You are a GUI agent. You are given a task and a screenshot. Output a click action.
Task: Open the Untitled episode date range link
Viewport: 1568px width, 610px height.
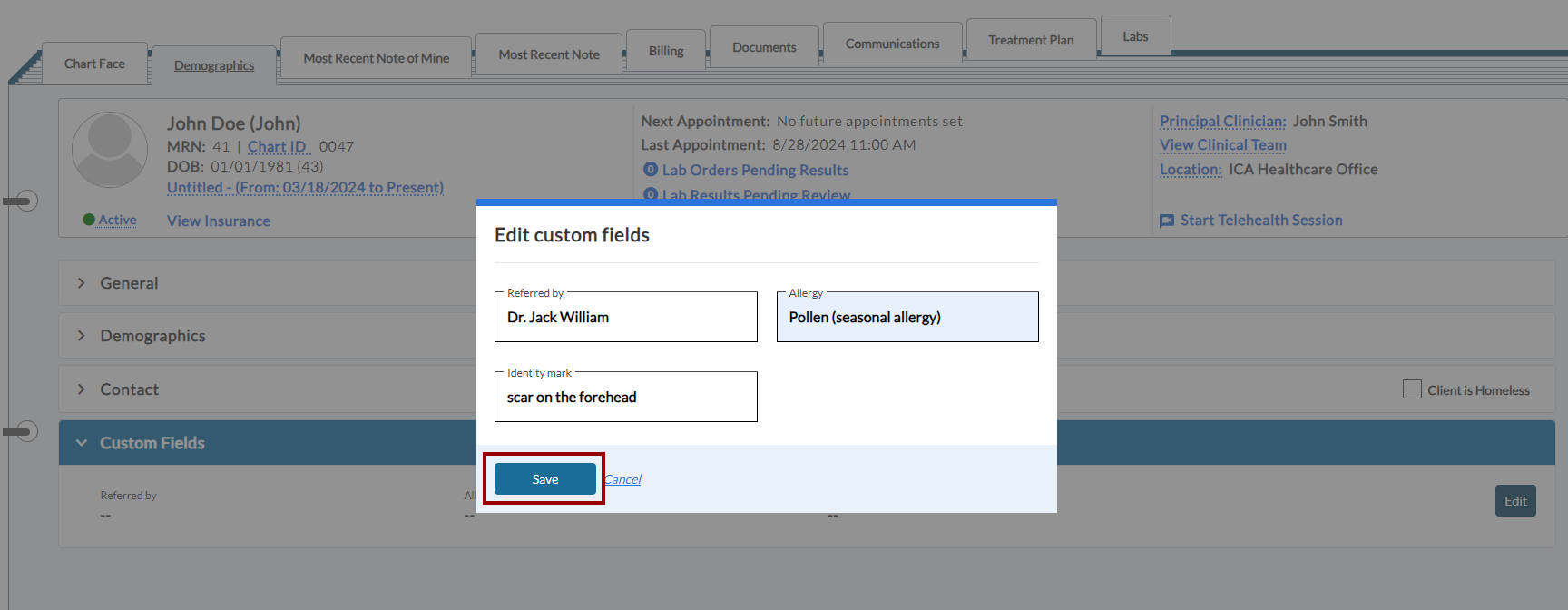(305, 187)
